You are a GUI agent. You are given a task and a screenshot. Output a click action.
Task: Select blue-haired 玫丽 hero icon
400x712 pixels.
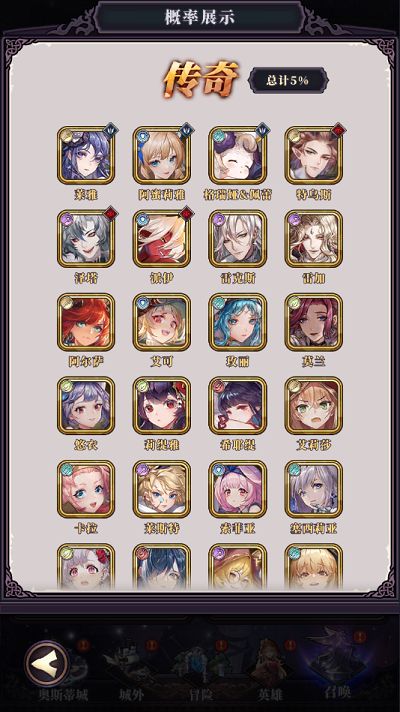click(237, 322)
